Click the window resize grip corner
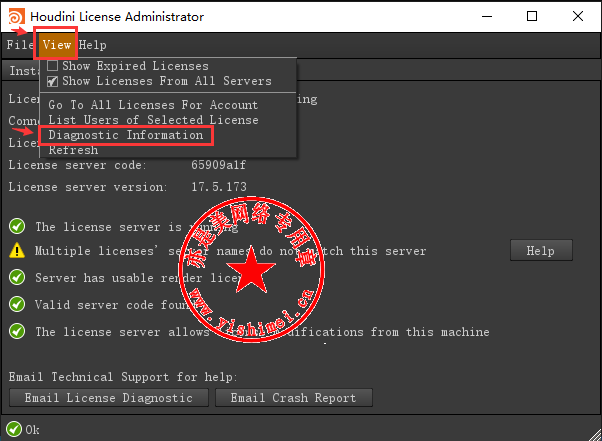 pos(595,434)
